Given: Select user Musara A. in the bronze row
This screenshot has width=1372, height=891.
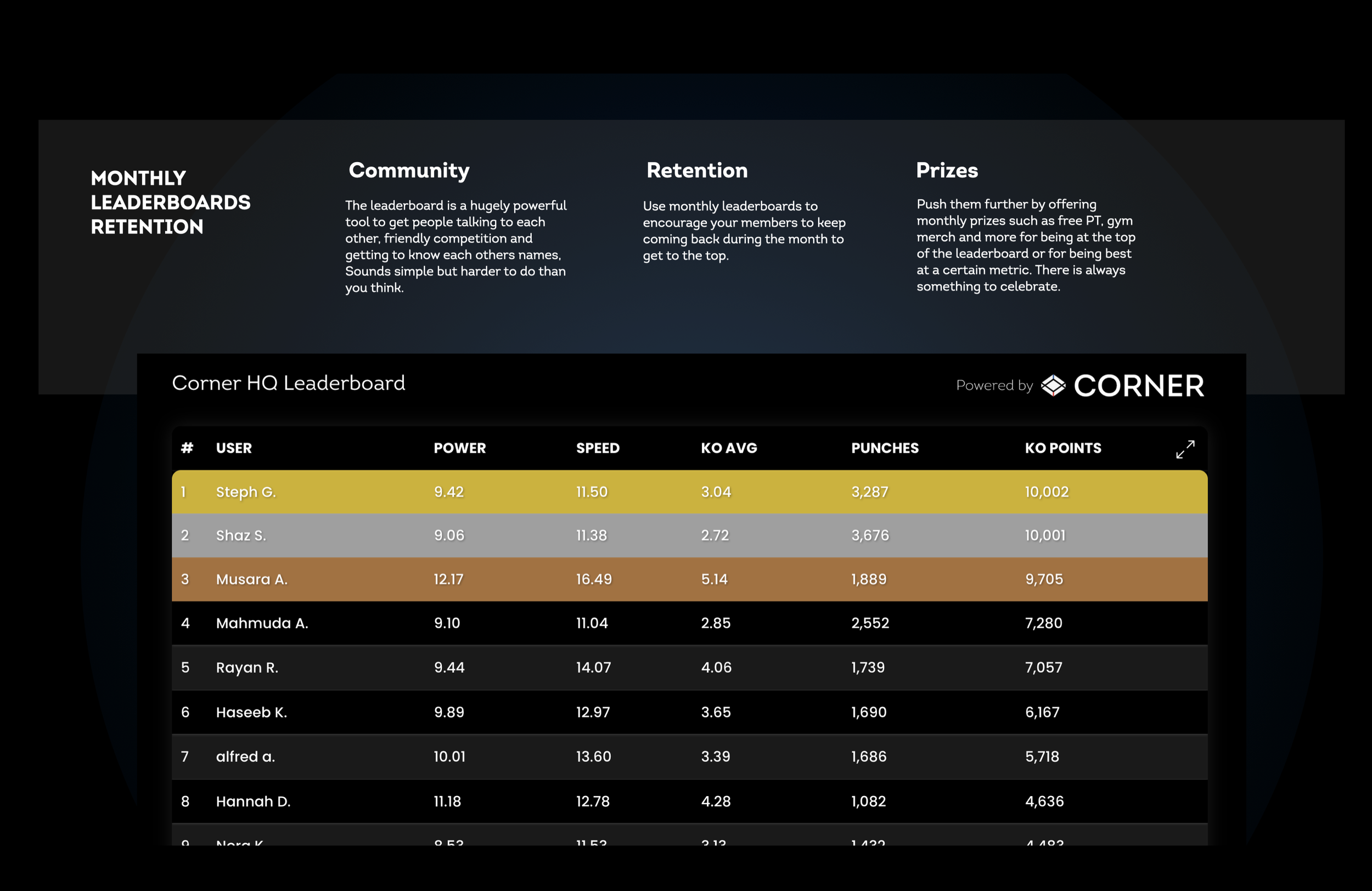Looking at the screenshot, I should [x=252, y=579].
